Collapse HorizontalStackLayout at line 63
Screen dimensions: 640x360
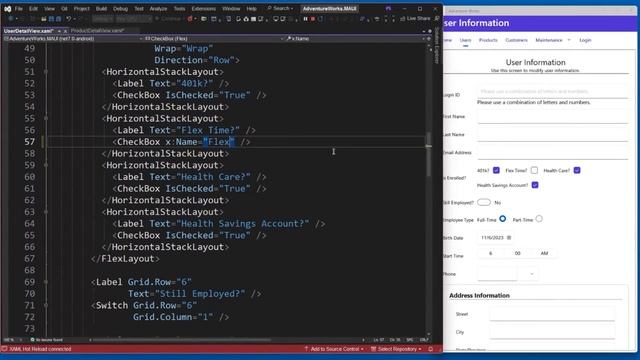click(x=46, y=212)
